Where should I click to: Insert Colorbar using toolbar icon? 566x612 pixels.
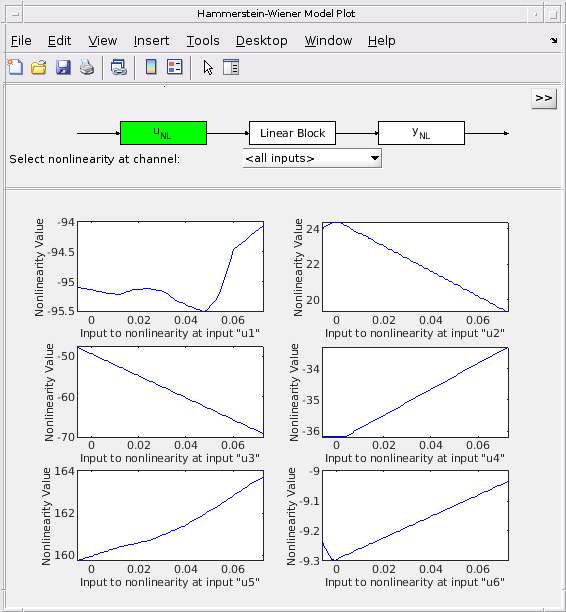pos(151,67)
